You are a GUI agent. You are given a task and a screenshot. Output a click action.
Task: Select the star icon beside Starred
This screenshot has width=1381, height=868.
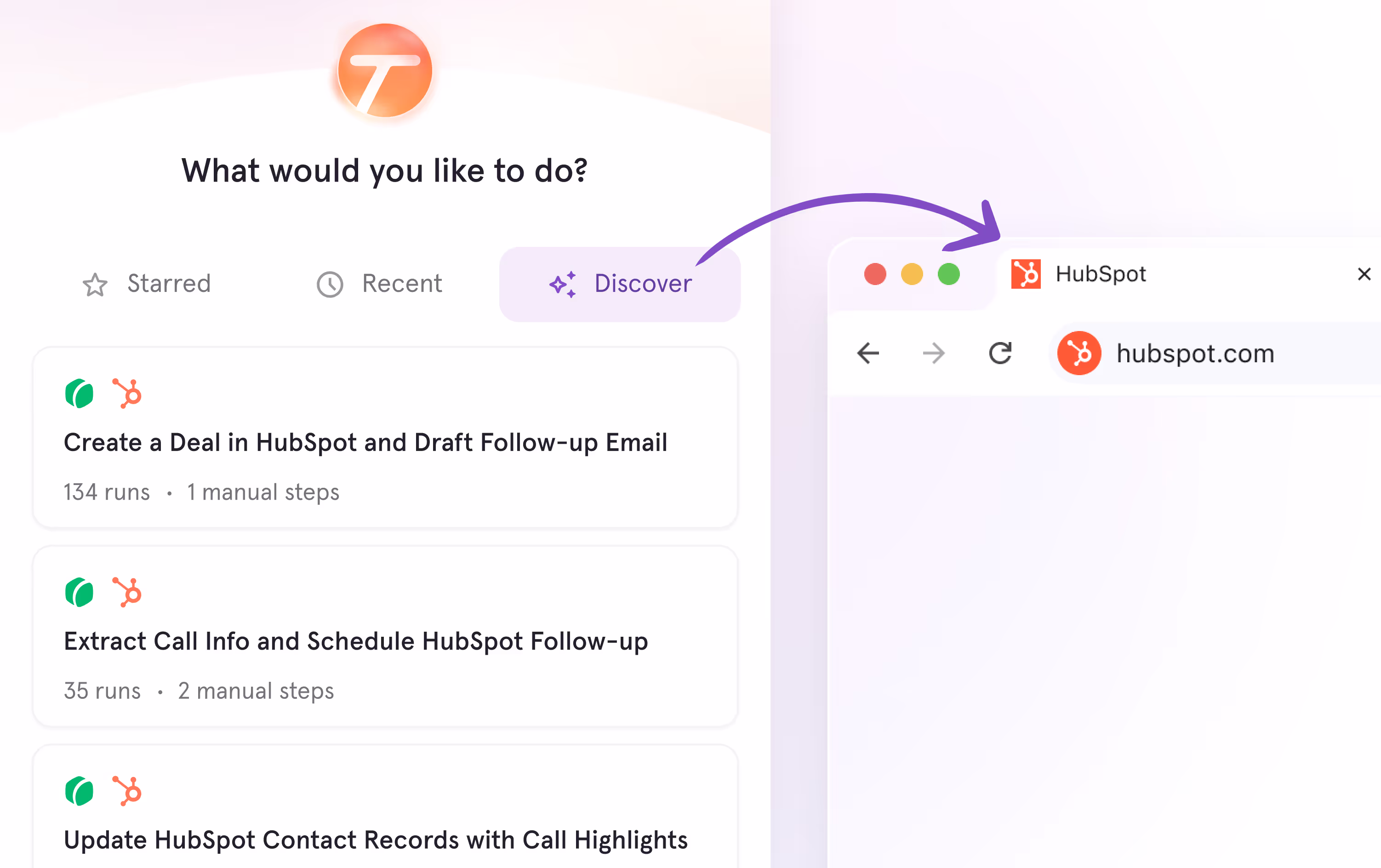coord(95,284)
